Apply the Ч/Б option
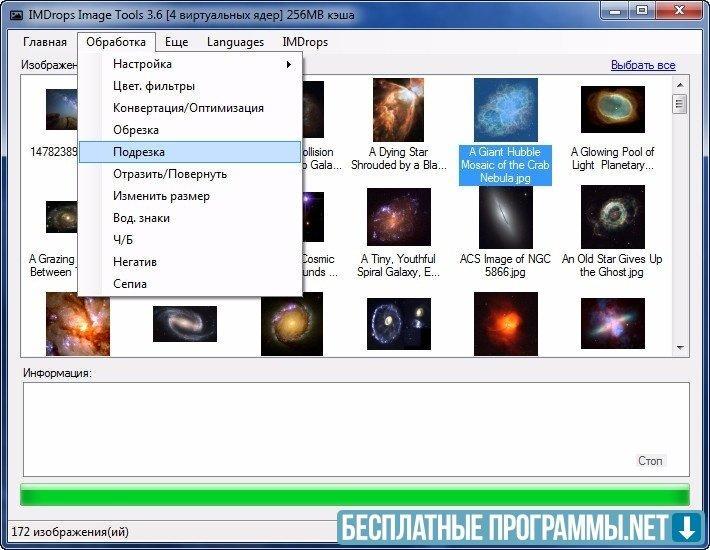This screenshot has width=710, height=550. pos(190,240)
